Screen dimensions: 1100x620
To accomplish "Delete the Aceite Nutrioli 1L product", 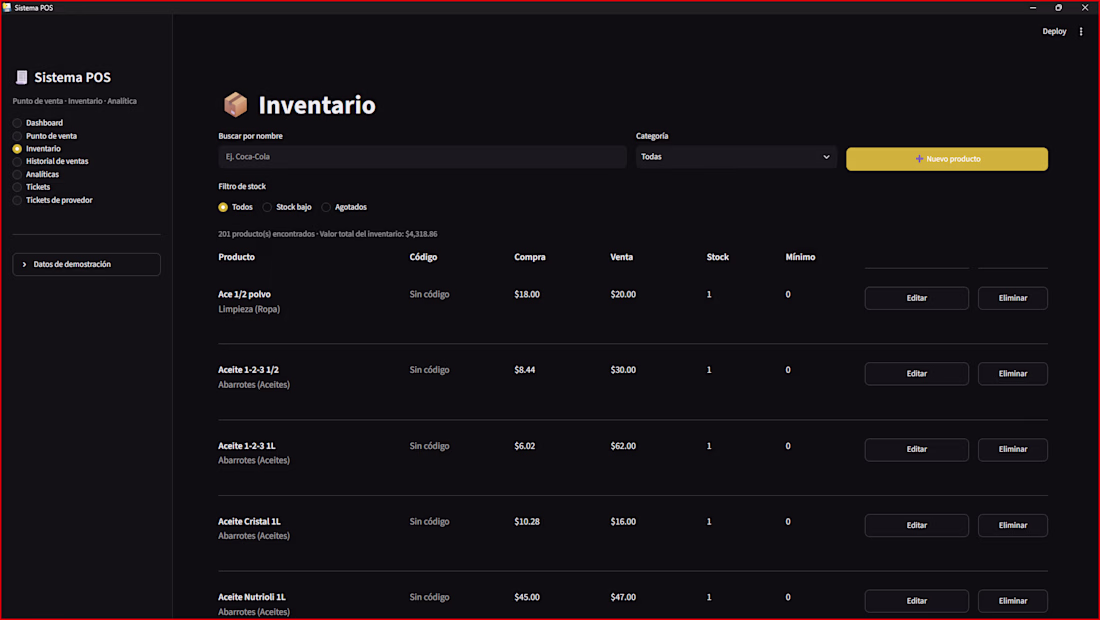I will (x=1012, y=601).
